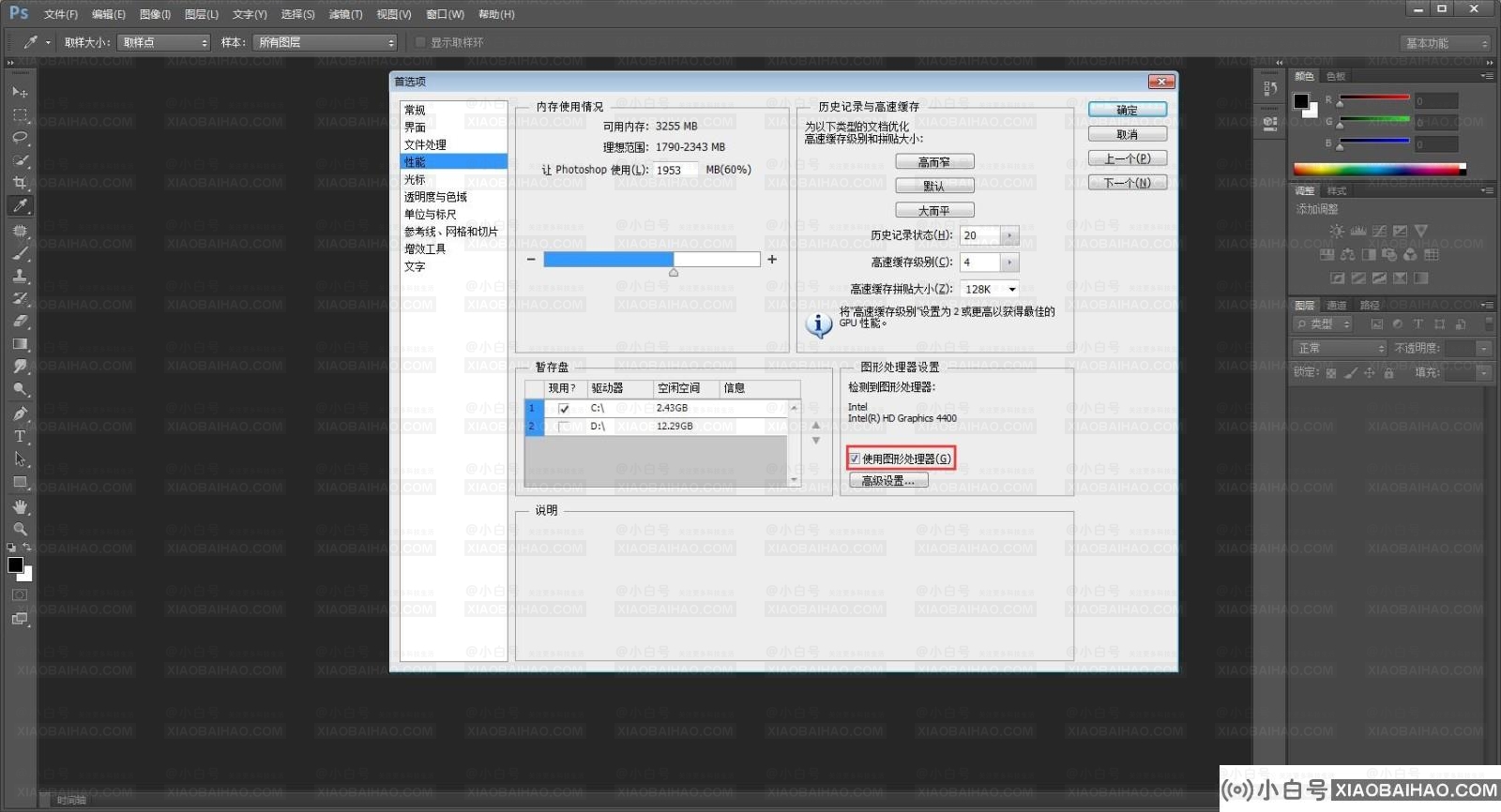This screenshot has width=1501, height=812.
Task: Toggle lock all padlock in Layers
Action: click(1388, 372)
